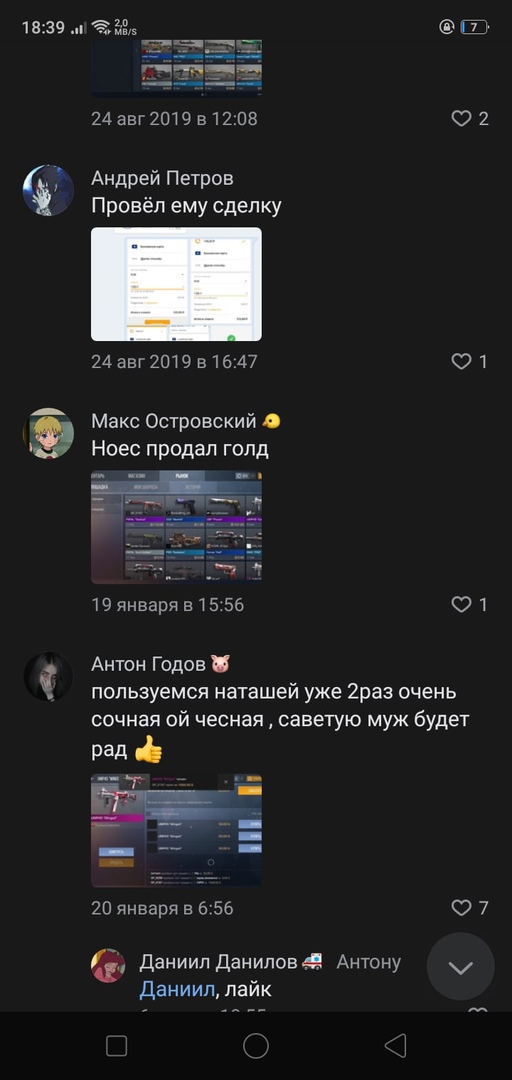Open Макс Островский's market screenshot attachment

[x=176, y=527]
